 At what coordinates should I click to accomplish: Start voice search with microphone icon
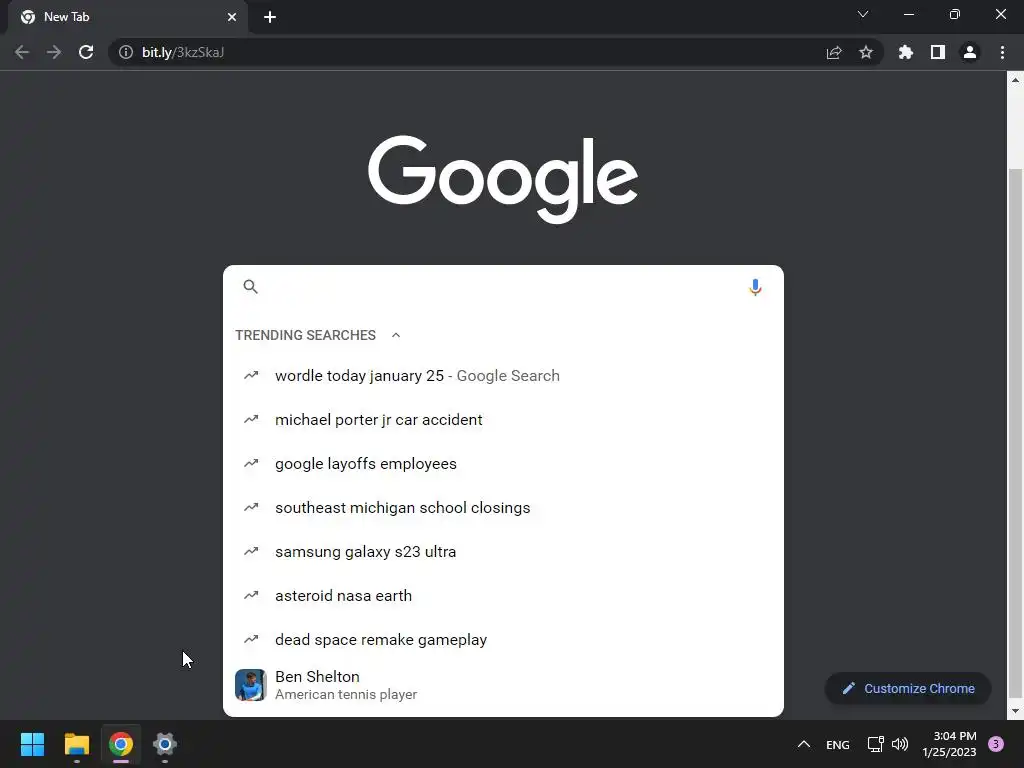click(x=755, y=287)
